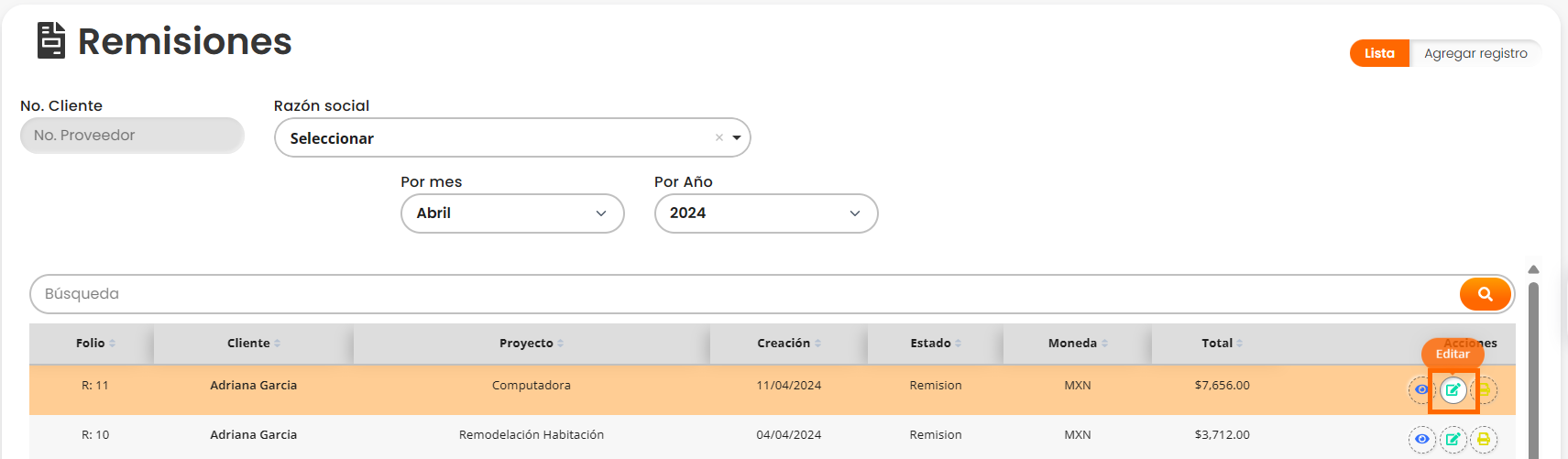1568x459 pixels.
Task: Switch to the Lista tab
Action: pos(1379,53)
